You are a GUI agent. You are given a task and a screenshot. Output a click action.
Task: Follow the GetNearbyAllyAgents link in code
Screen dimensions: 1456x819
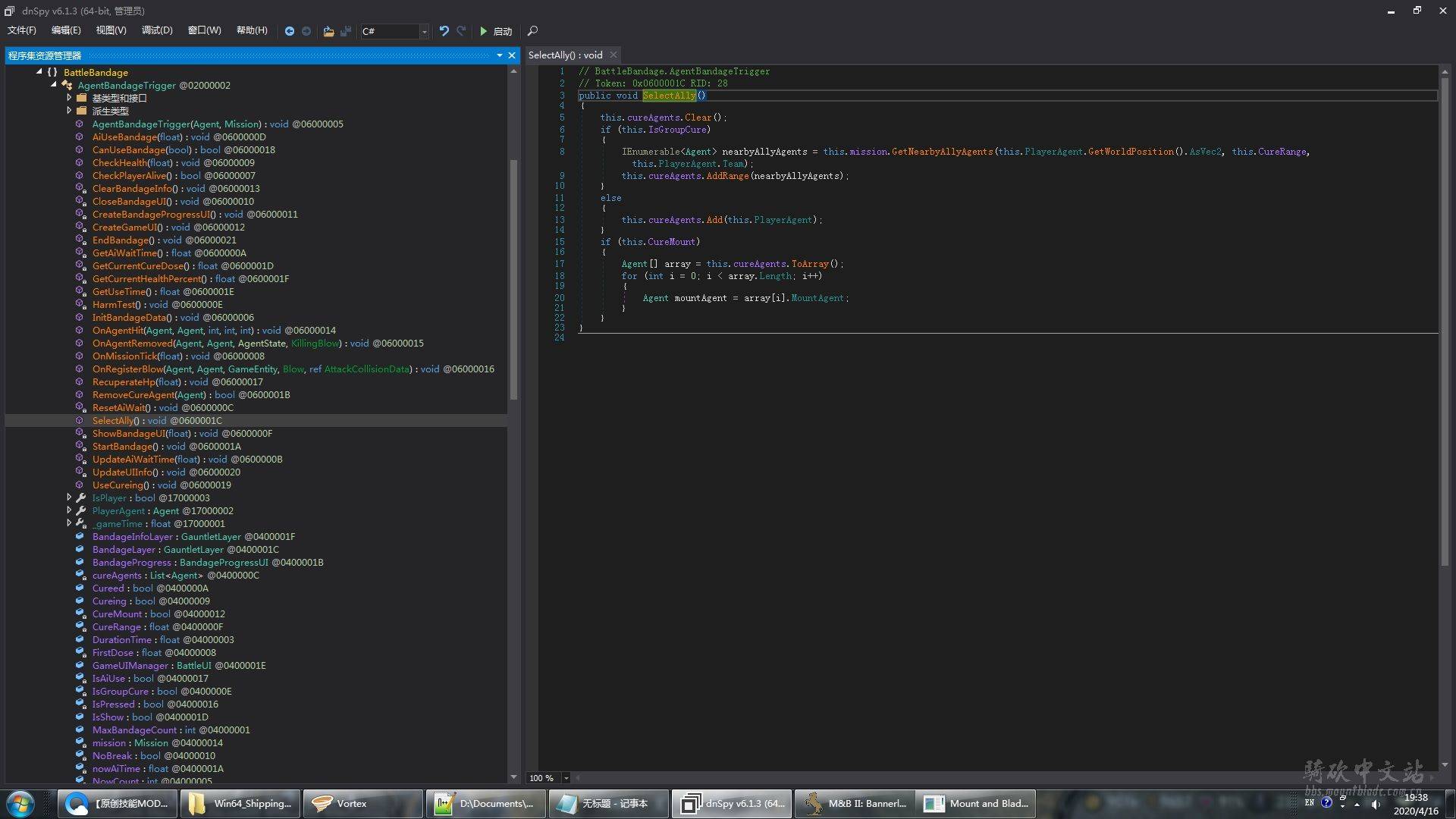click(942, 152)
